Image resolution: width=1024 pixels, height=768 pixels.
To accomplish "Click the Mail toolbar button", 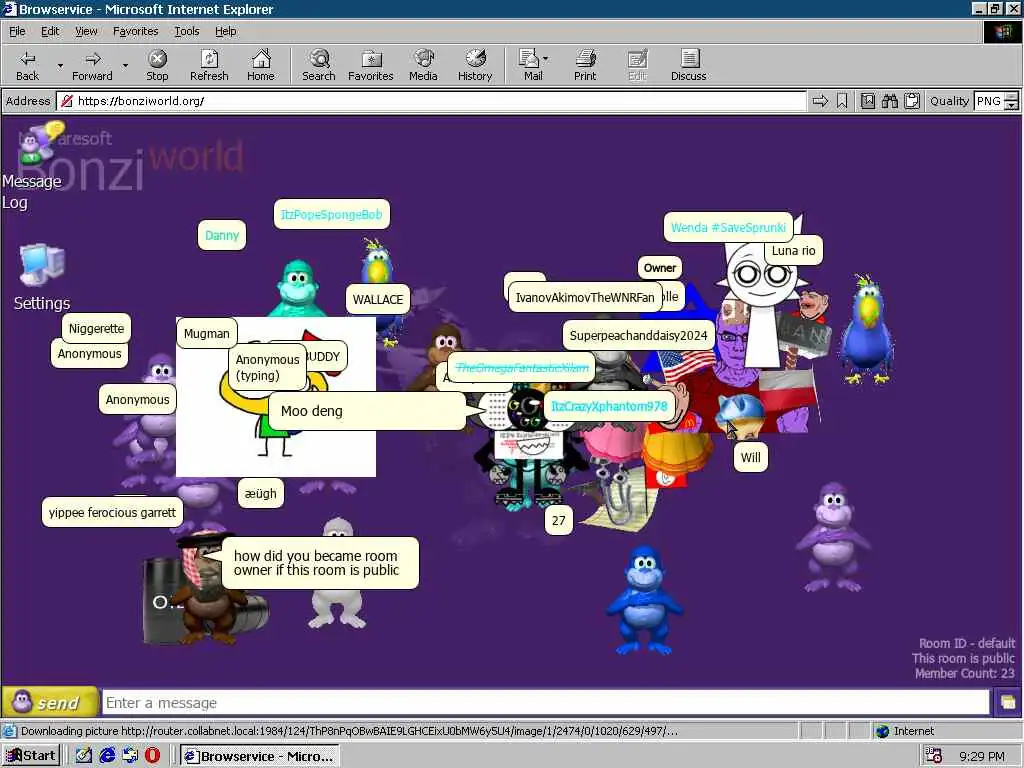I will click(532, 65).
